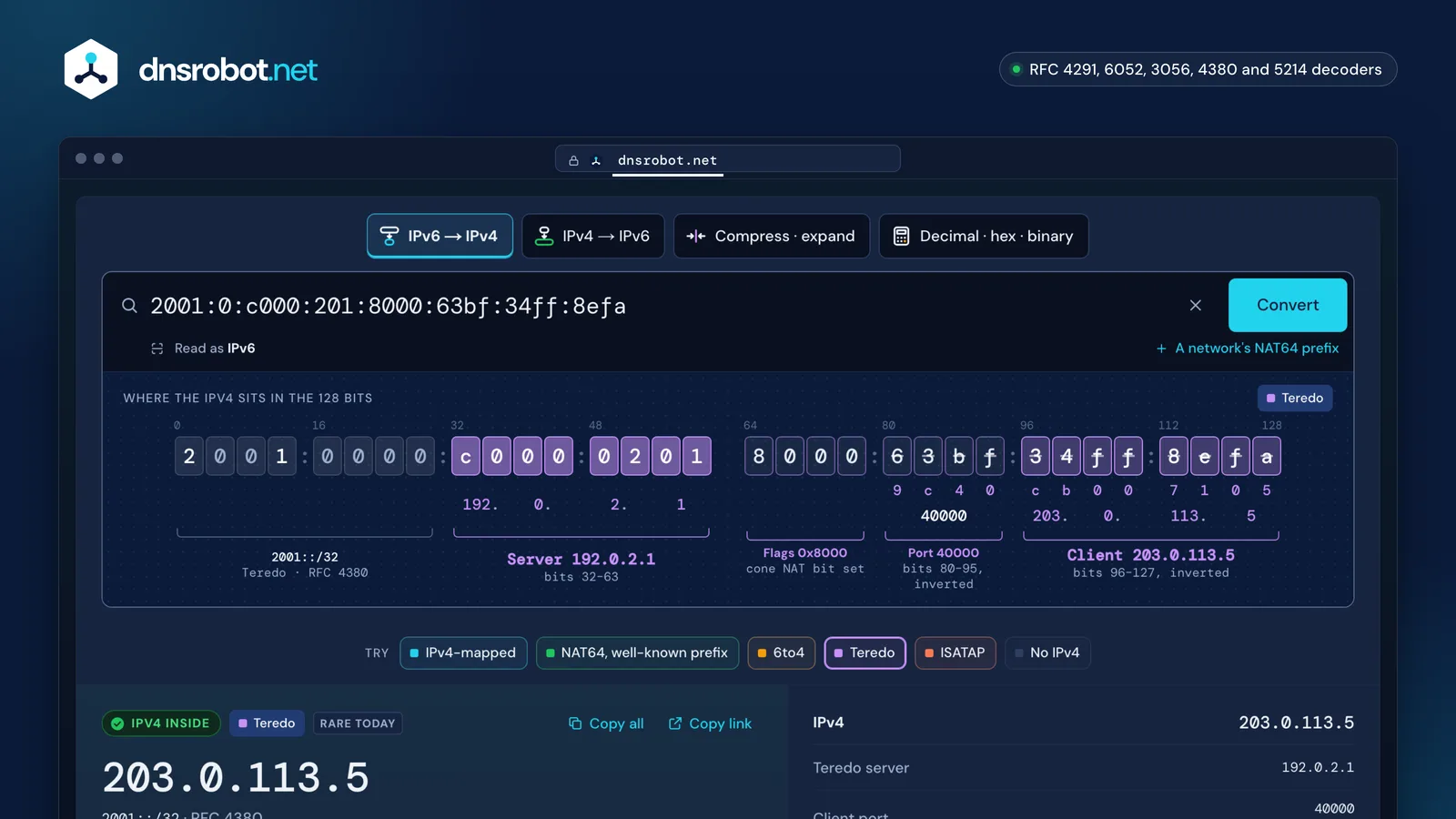Click the Server 192.0.2.1 label in diagram
Image resolution: width=1456 pixels, height=819 pixels.
(x=581, y=560)
